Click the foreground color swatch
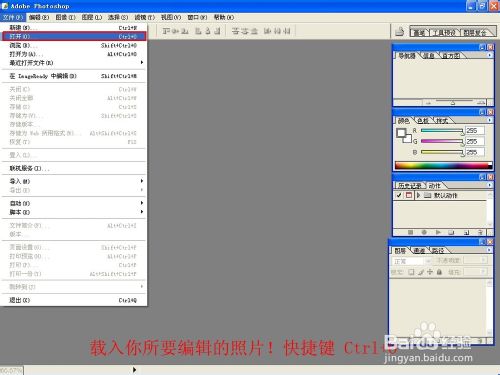Screen dimensions: 500x375 pos(401,133)
